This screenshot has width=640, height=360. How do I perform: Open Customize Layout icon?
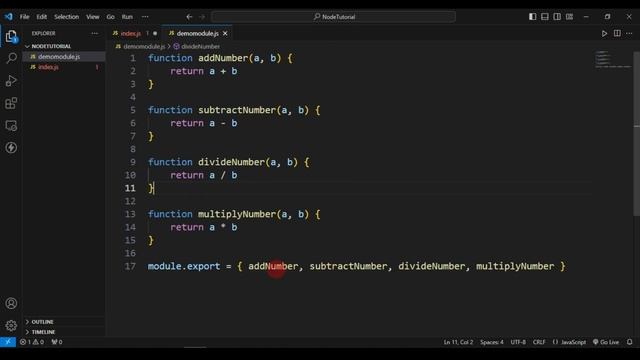[569, 17]
